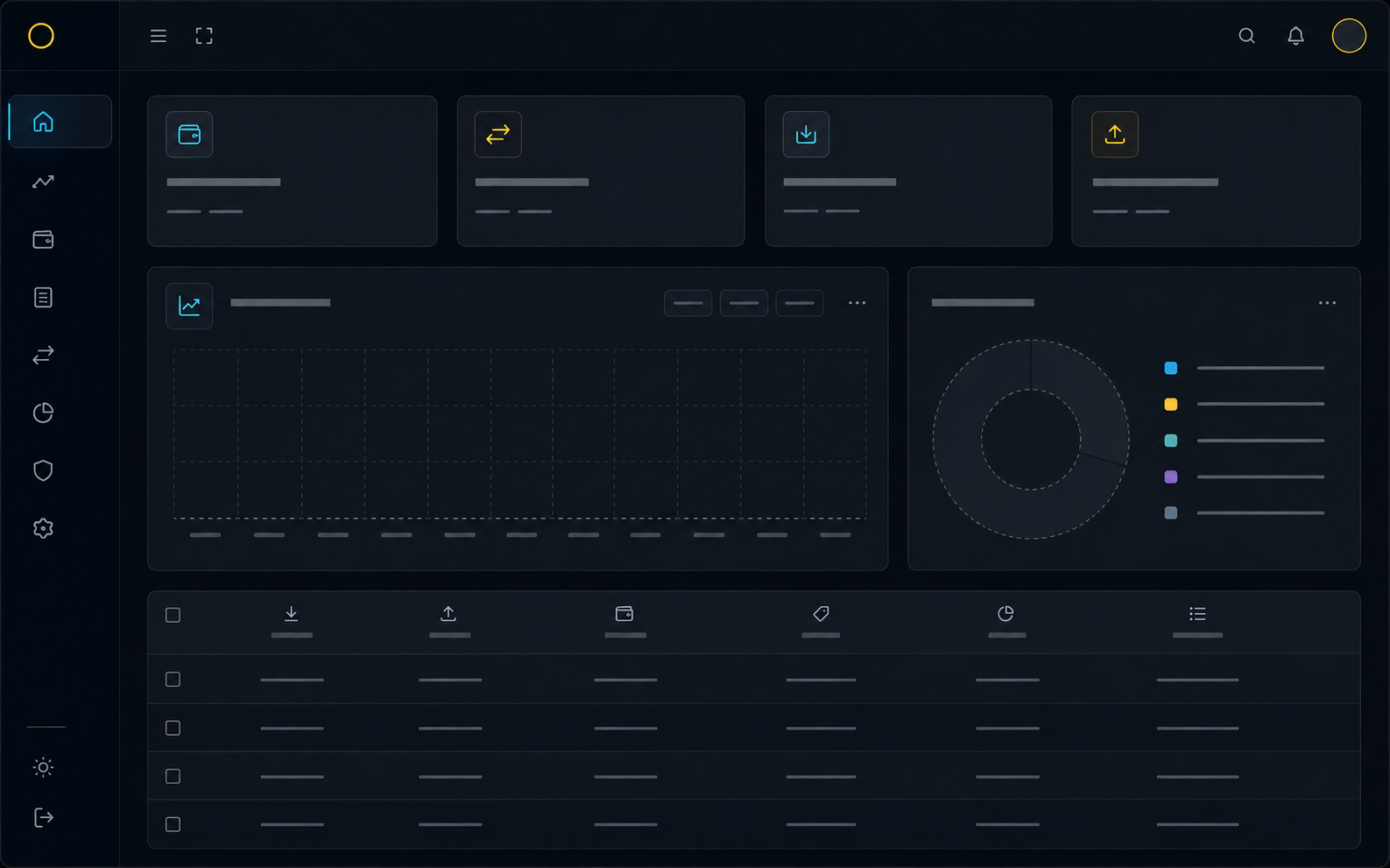
Task: Open the user avatar profile menu
Action: pos(1349,36)
